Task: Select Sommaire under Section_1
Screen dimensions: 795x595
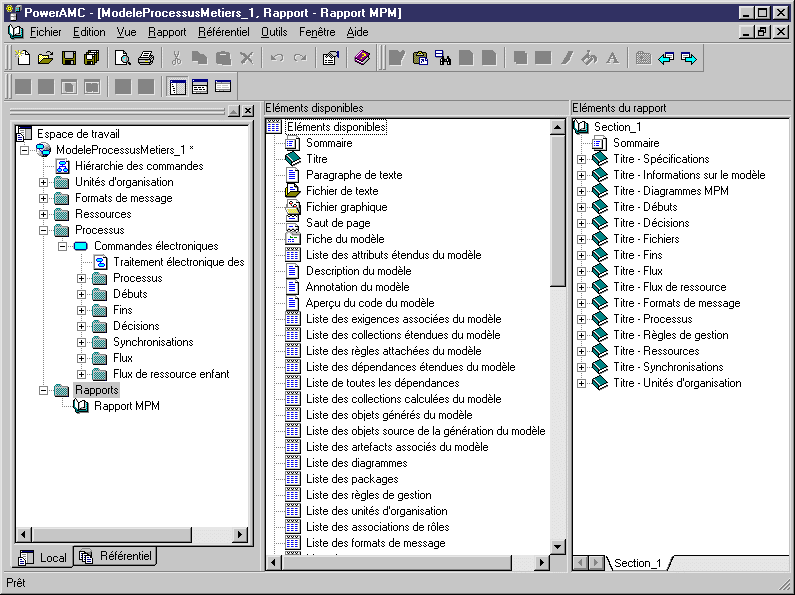Action: [636, 143]
